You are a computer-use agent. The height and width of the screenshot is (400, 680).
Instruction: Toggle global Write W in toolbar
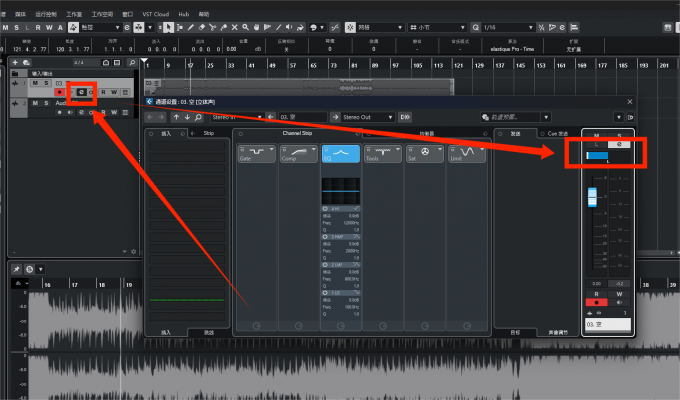[49, 27]
